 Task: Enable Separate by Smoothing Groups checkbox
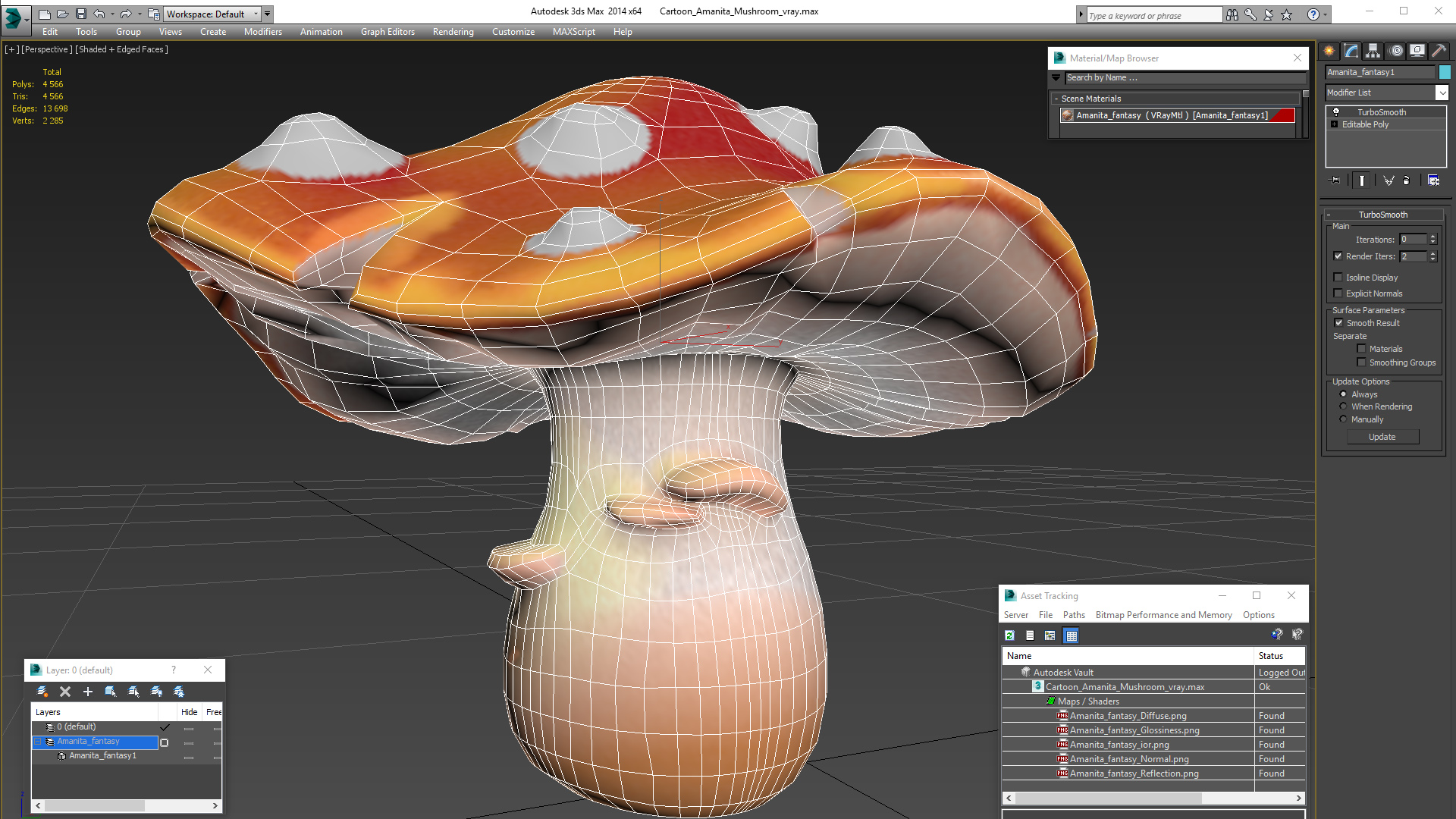(x=1361, y=362)
